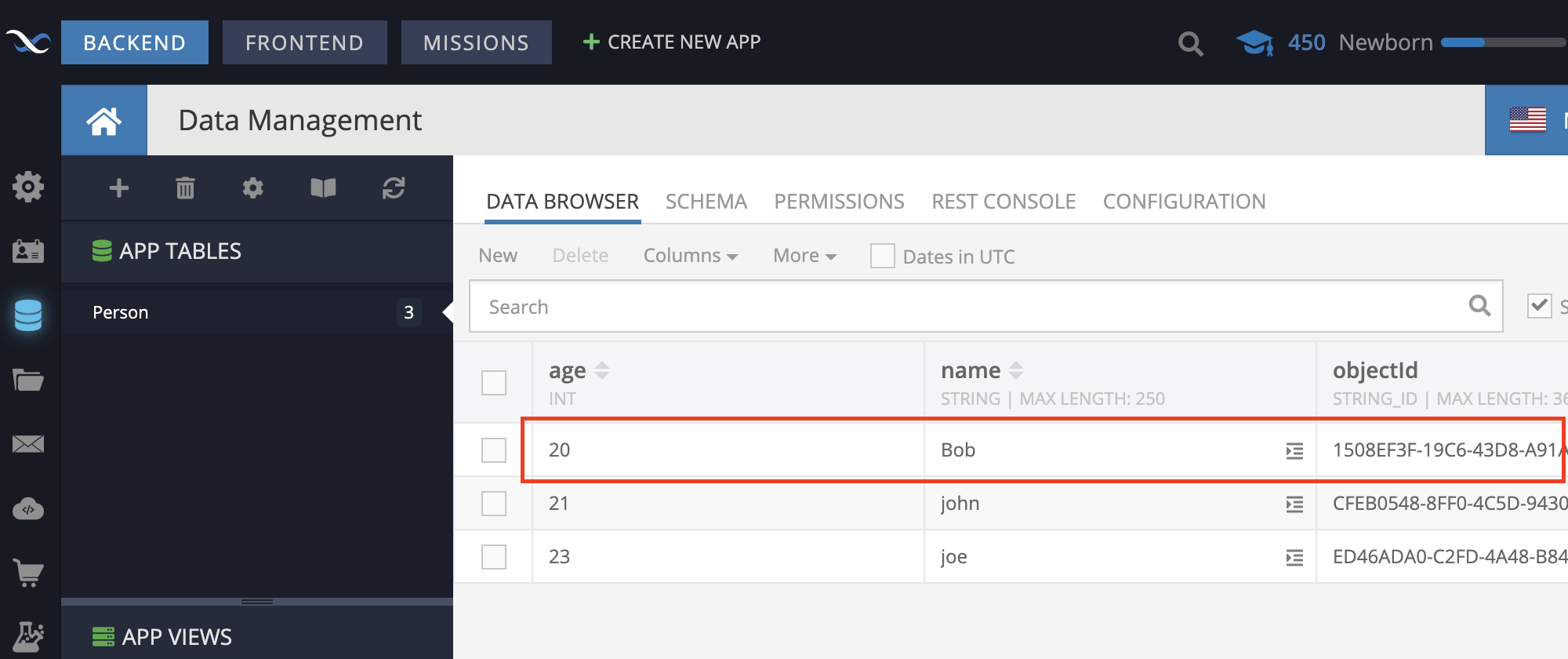
Task: Click the New record button
Action: tap(498, 256)
